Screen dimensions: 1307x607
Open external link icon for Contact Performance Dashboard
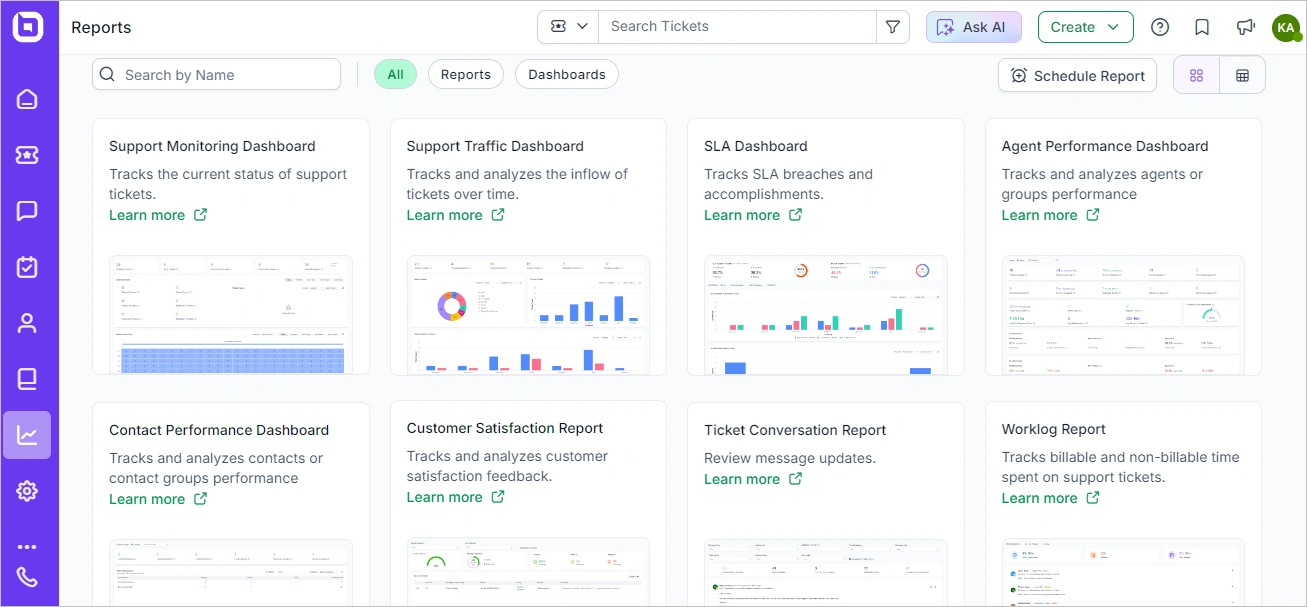click(200, 498)
